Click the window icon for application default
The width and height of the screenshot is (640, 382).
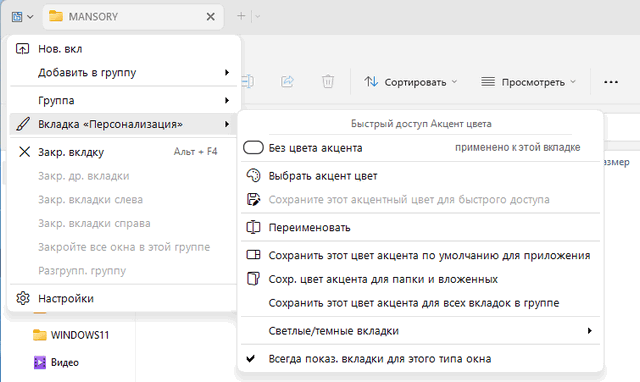(x=253, y=255)
